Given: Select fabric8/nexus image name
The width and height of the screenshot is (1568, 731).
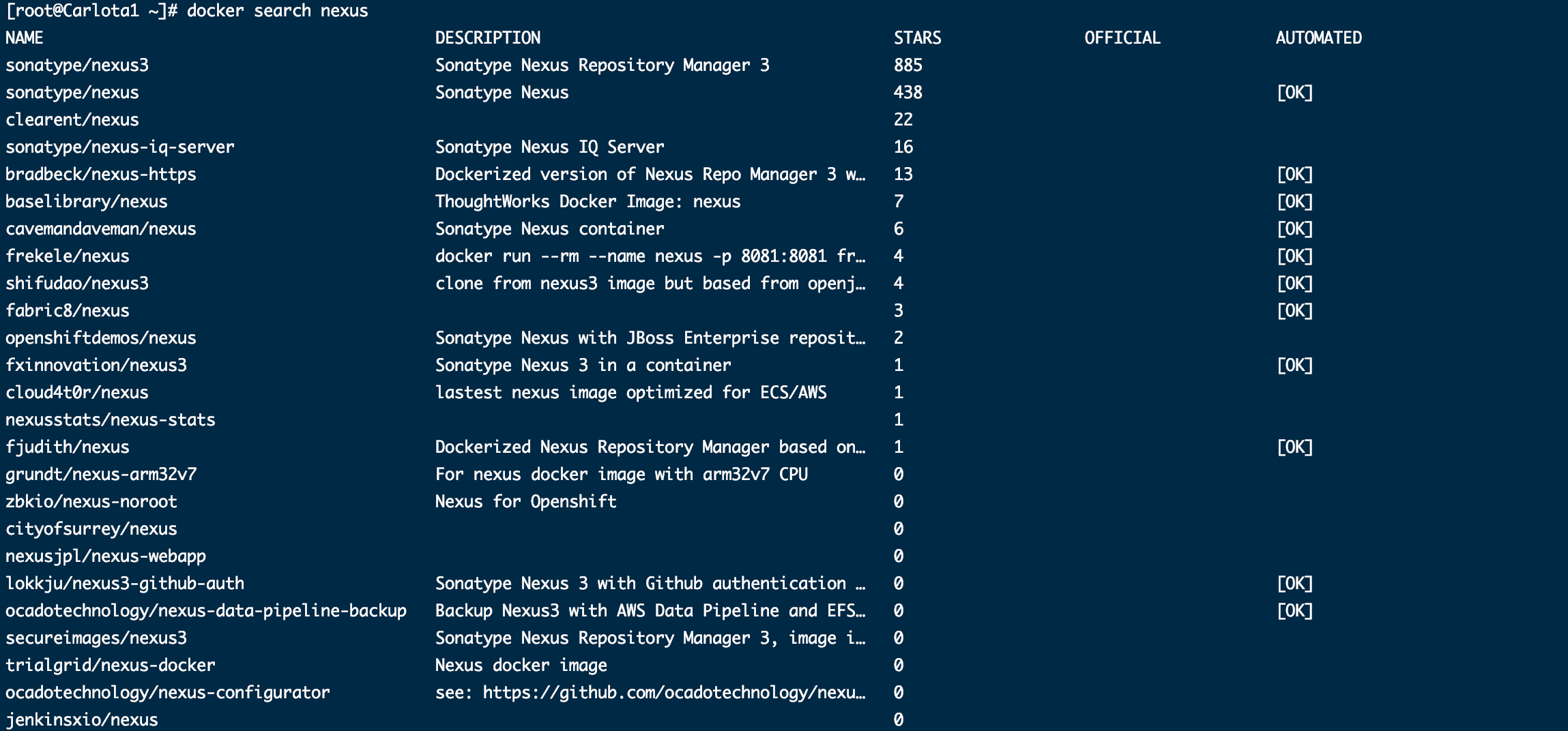Looking at the screenshot, I should (x=68, y=311).
